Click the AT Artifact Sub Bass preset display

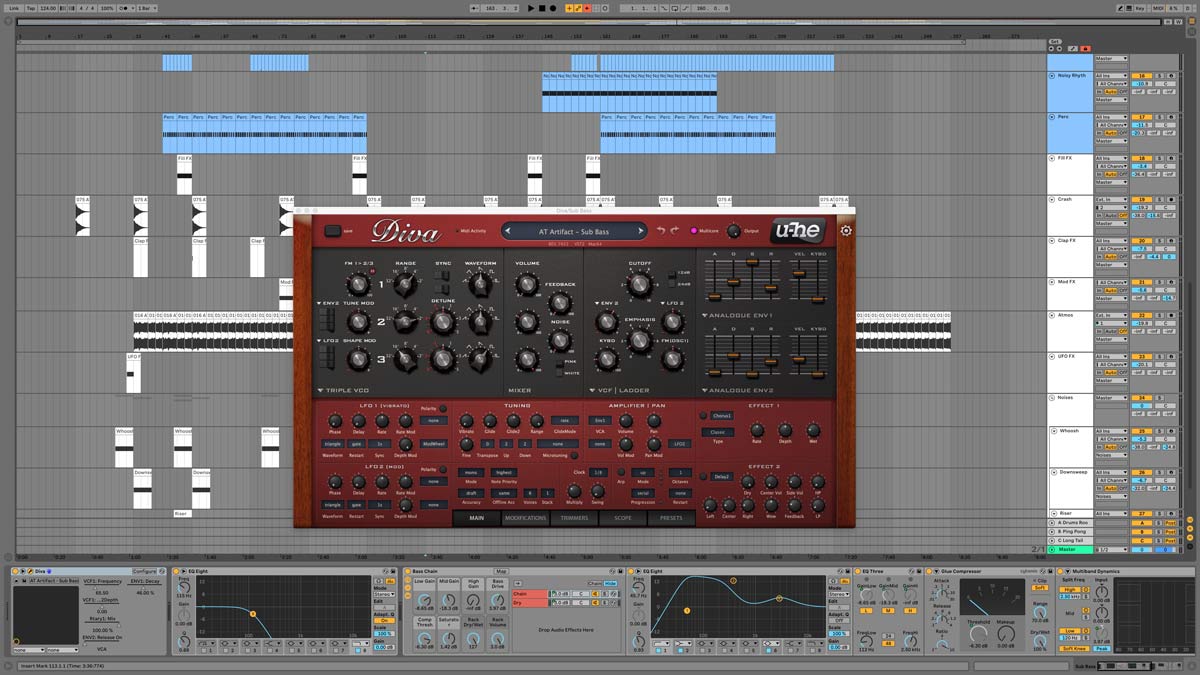(x=575, y=232)
